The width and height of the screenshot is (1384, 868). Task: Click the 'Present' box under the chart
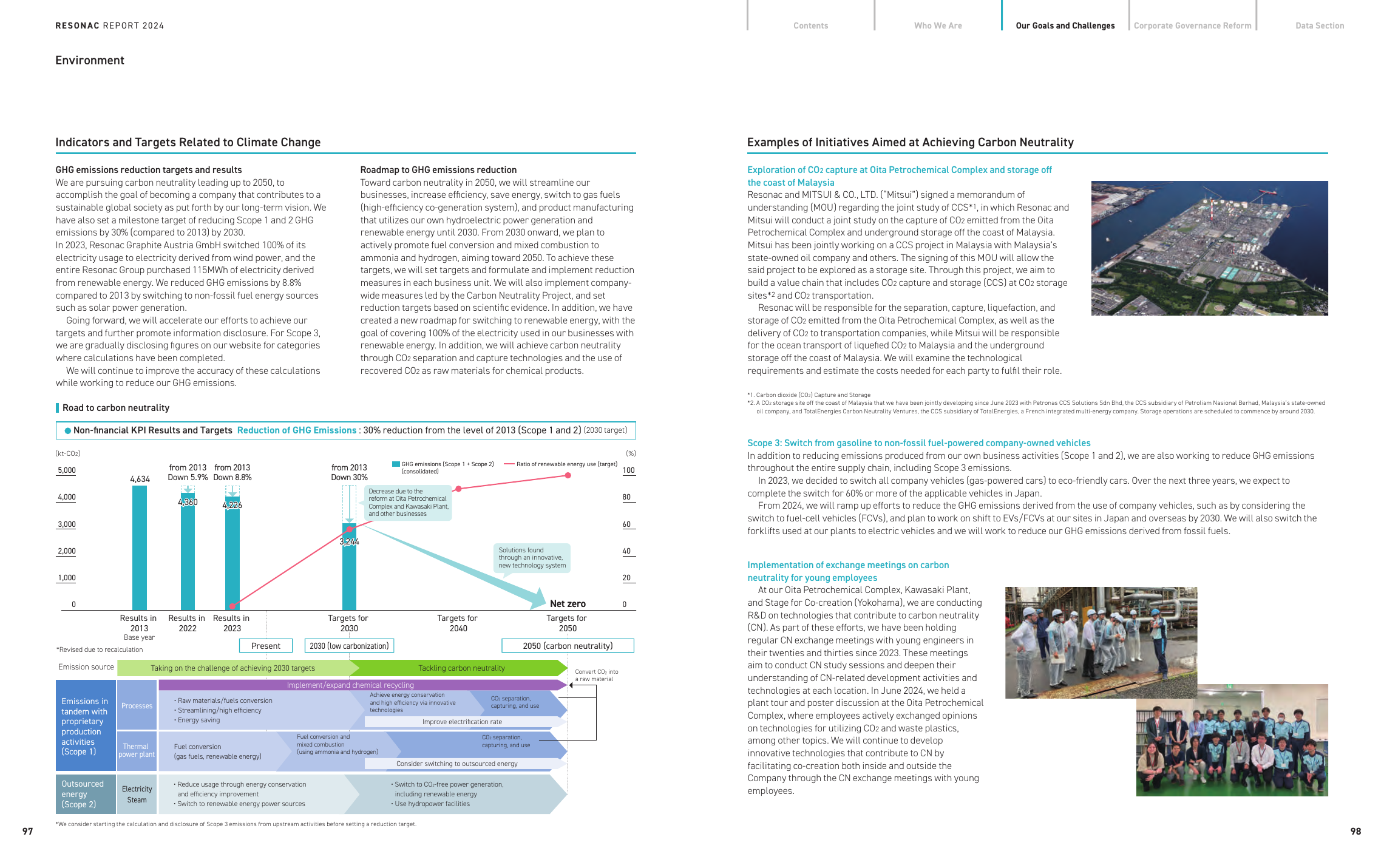(266, 646)
